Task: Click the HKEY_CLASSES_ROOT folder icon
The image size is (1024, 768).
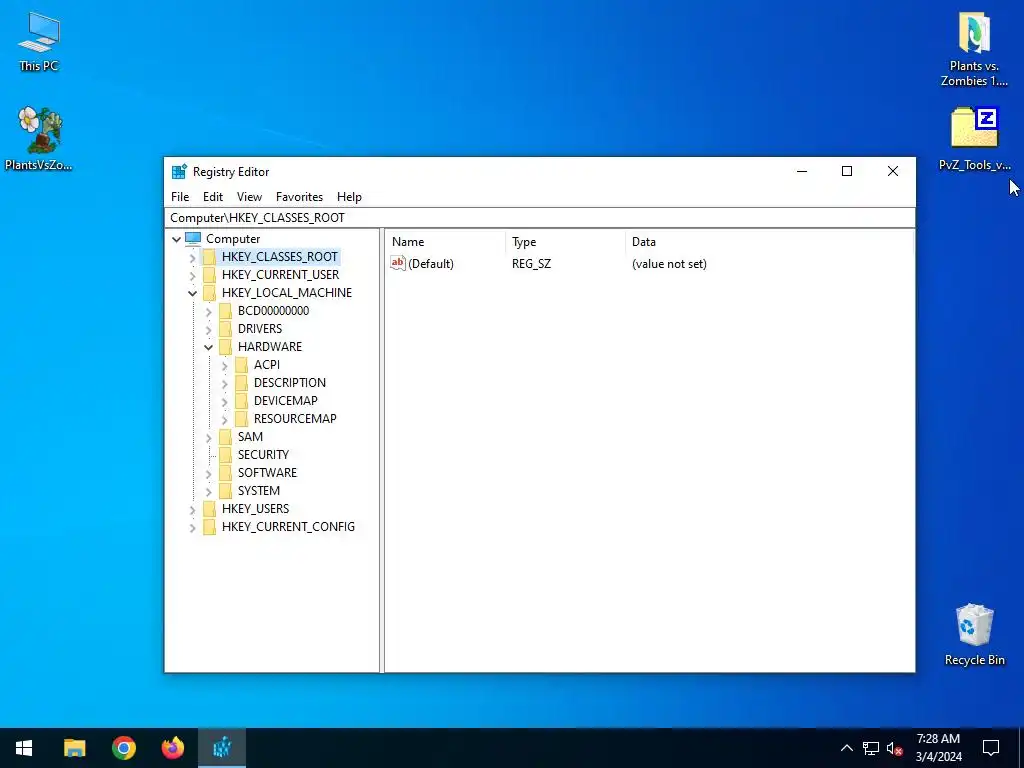Action: [x=210, y=257]
